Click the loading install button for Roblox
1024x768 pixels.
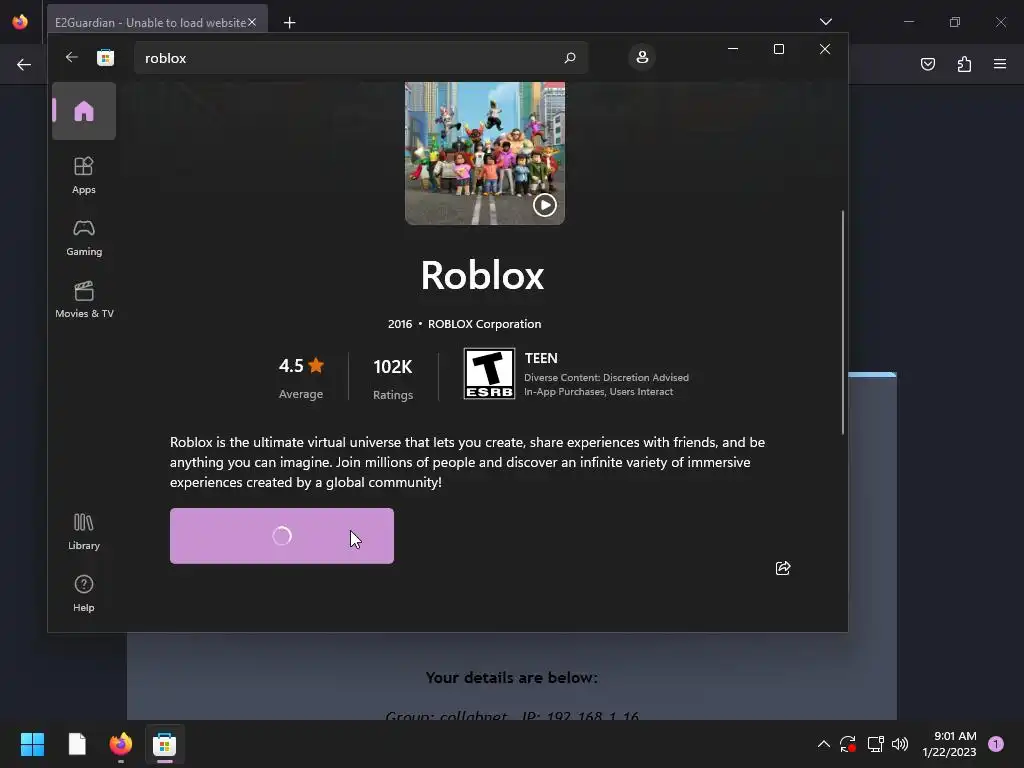(x=281, y=536)
